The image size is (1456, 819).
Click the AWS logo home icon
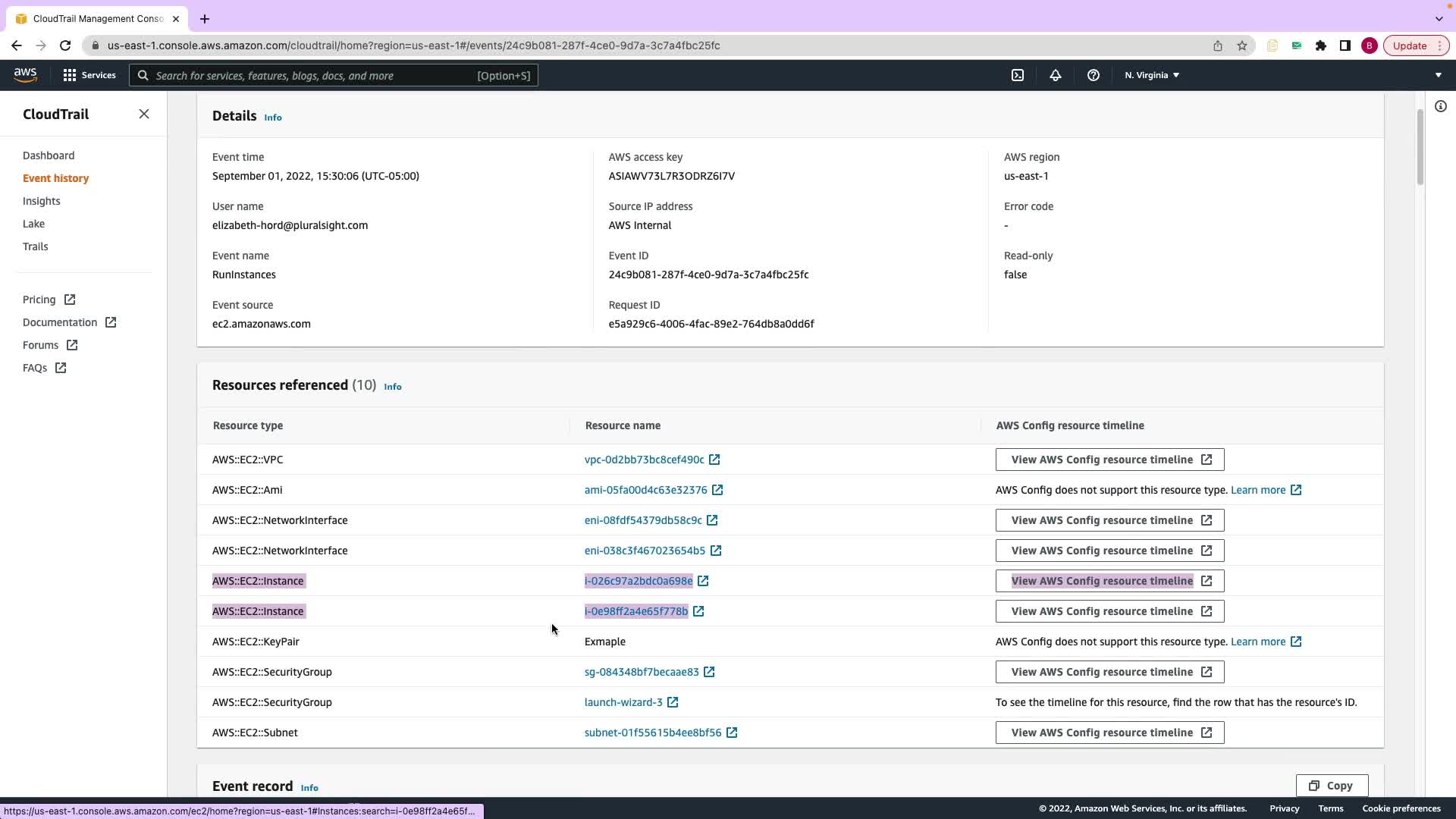coord(25,74)
